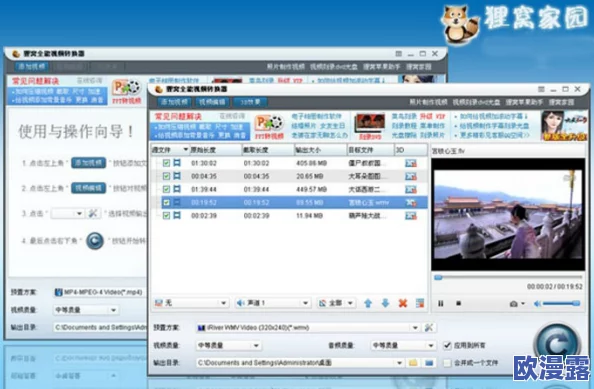Image resolution: width=594 pixels, height=389 pixels.
Task: Click the 3D icon on the 20.65 MB row
Action: [411, 176]
